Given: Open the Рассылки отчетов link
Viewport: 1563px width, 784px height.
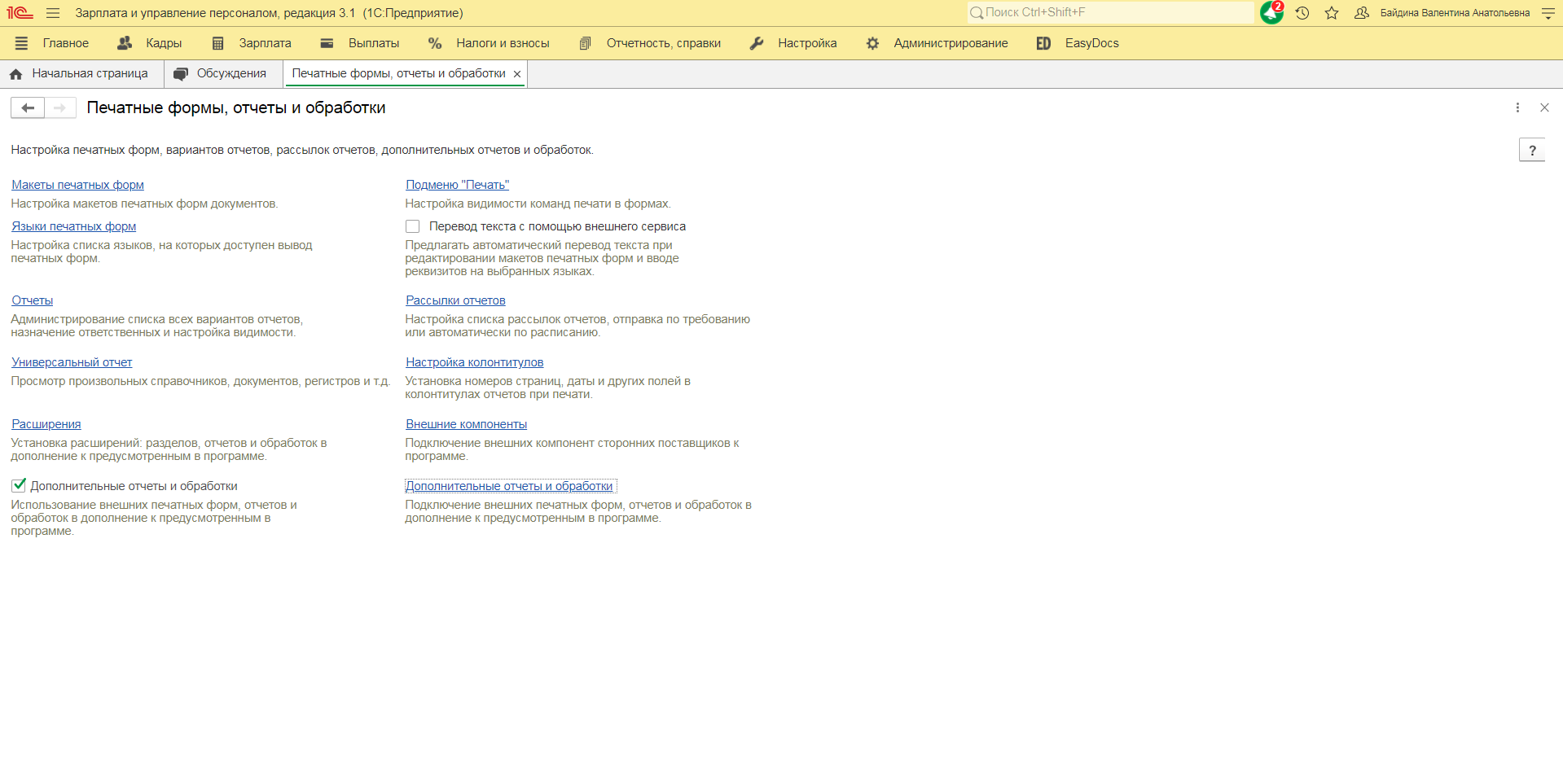Looking at the screenshot, I should [x=455, y=300].
